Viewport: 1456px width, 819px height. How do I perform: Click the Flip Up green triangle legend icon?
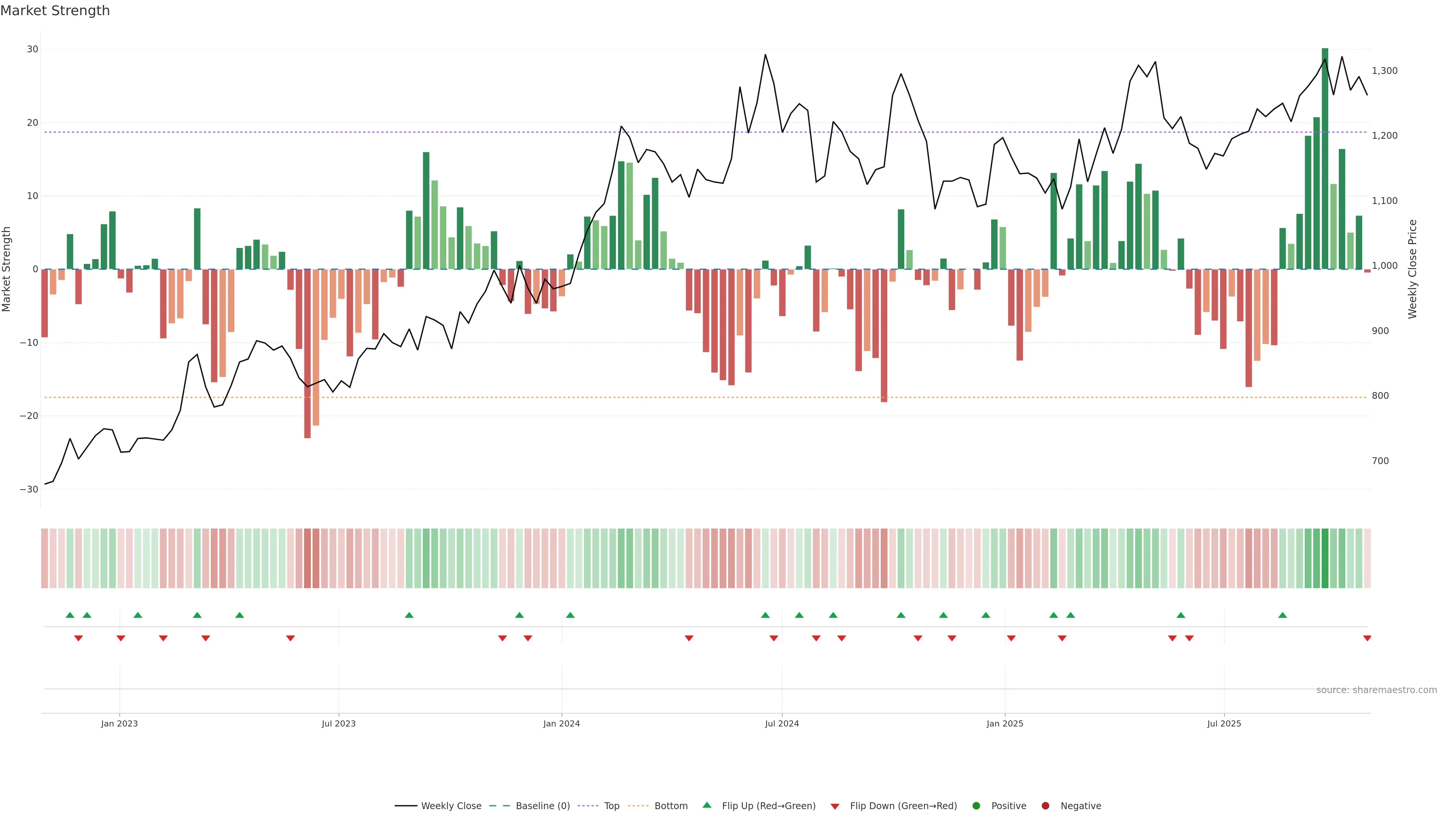[706, 805]
